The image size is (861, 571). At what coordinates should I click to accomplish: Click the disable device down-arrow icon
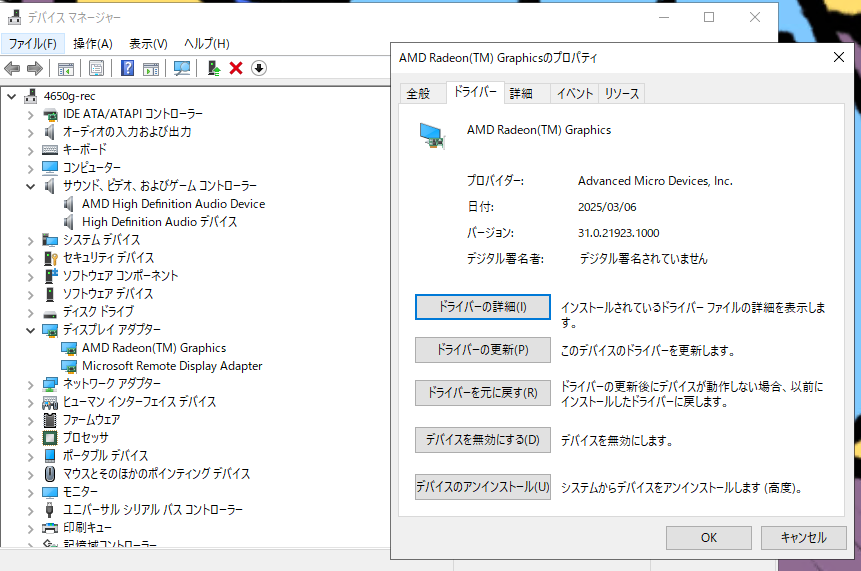(x=259, y=68)
